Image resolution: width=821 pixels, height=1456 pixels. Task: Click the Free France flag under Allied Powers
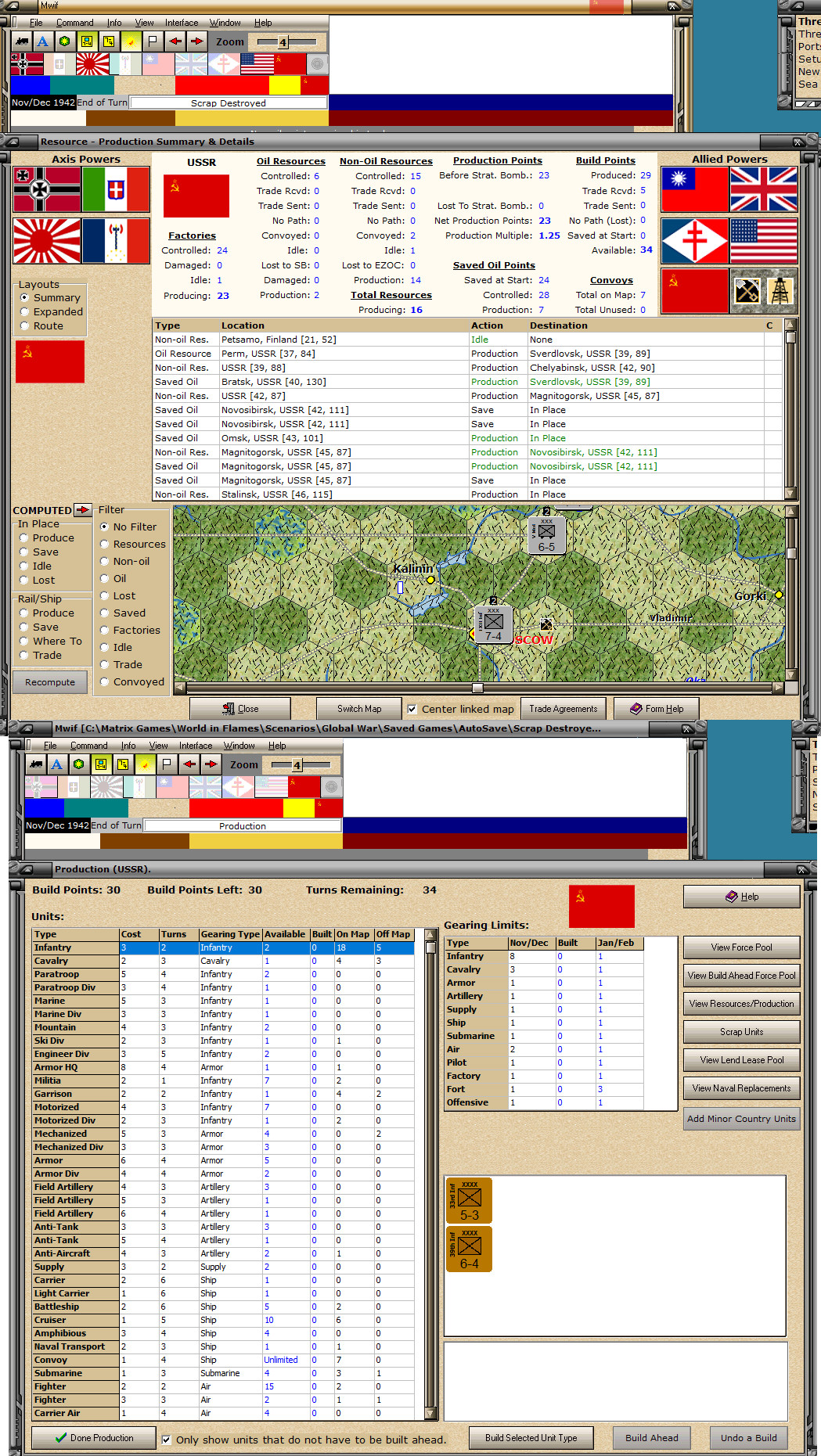(x=695, y=241)
